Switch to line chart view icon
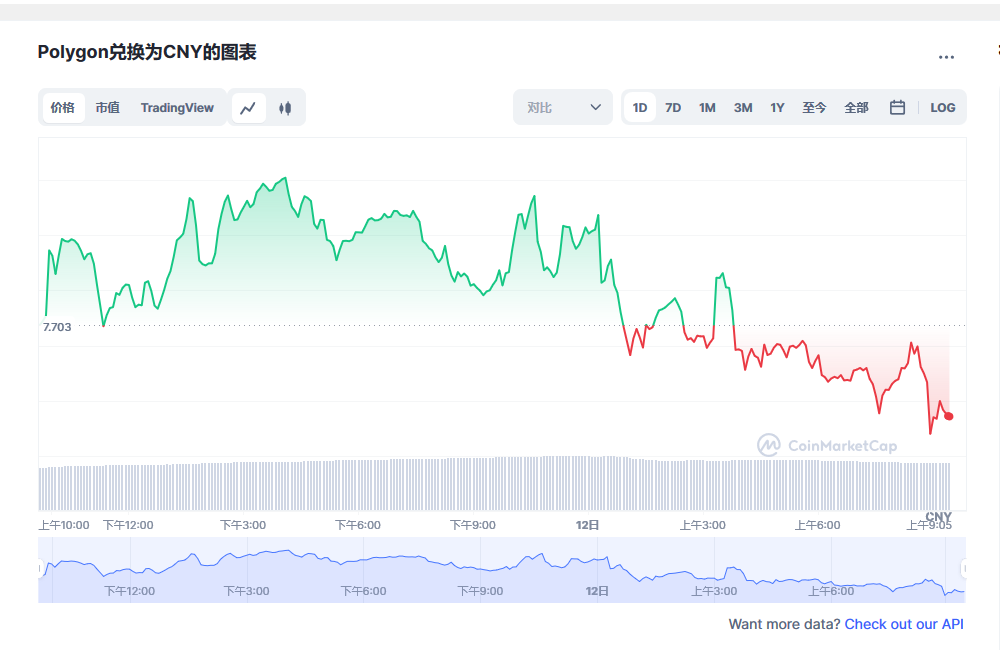Screen dimensions: 1000x650 click(248, 108)
